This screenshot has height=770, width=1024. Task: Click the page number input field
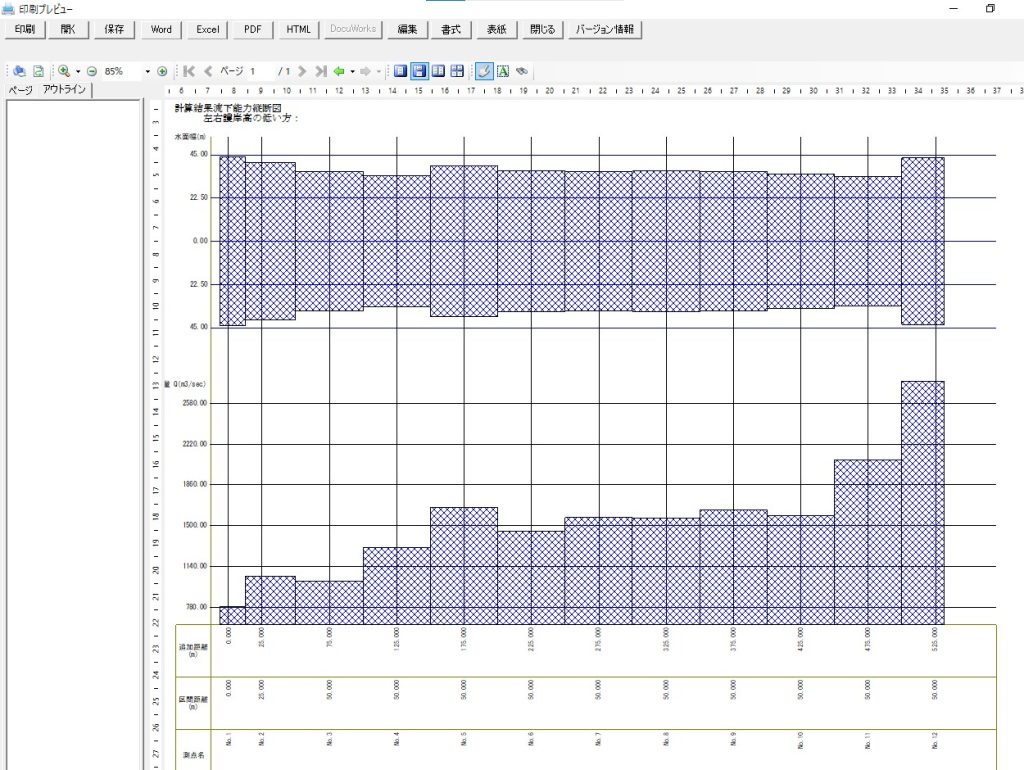coord(260,72)
